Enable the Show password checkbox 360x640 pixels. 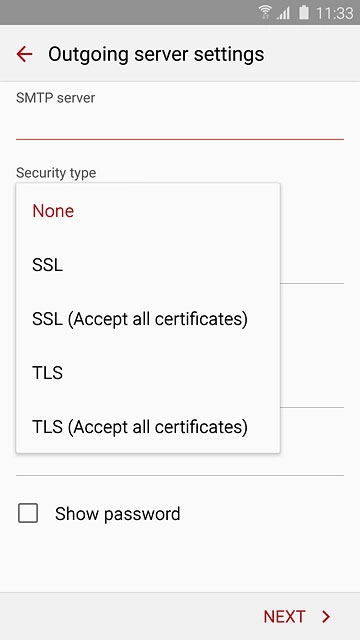[x=28, y=513]
